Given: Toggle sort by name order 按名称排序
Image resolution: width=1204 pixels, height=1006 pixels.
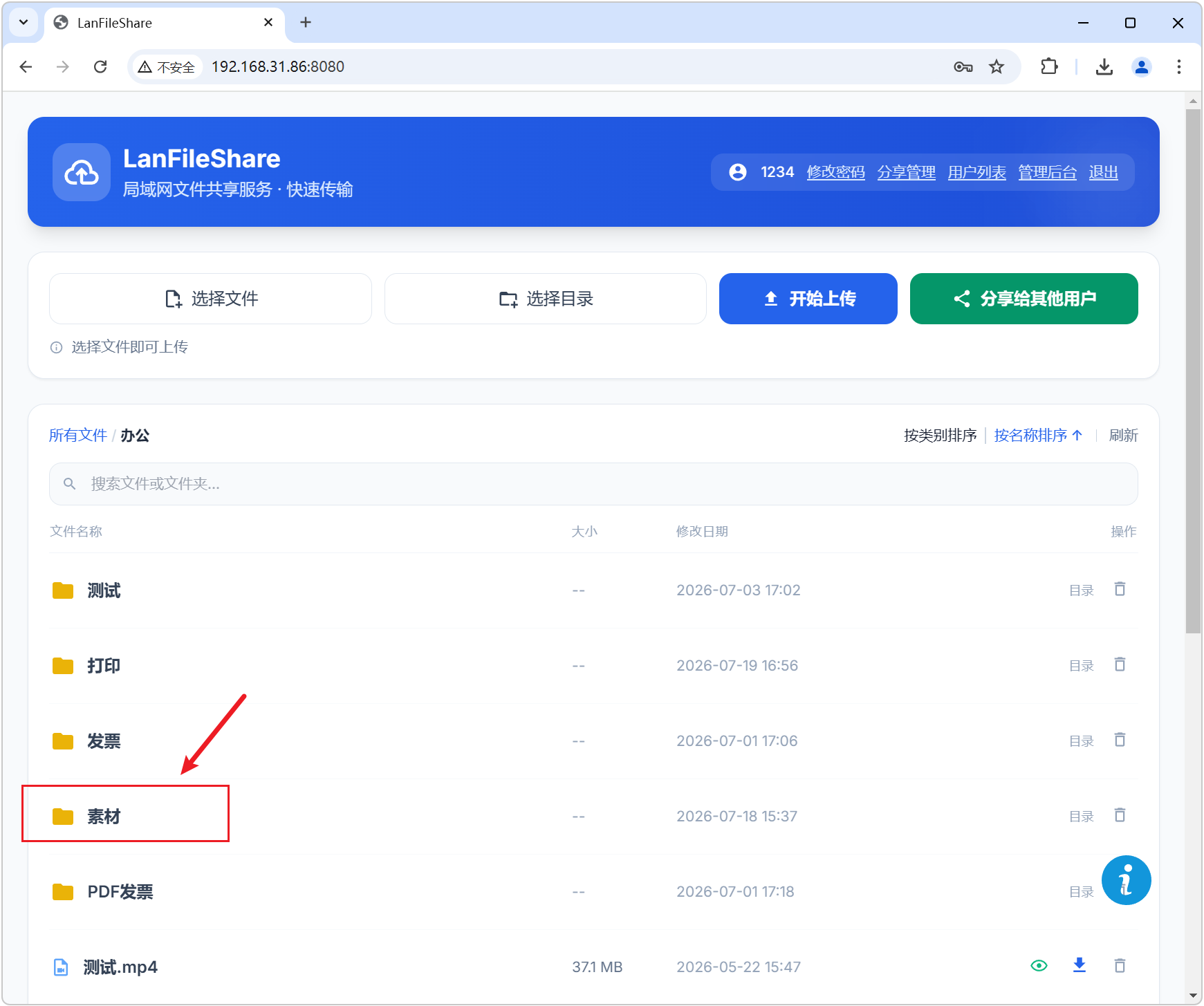Looking at the screenshot, I should 1038,435.
